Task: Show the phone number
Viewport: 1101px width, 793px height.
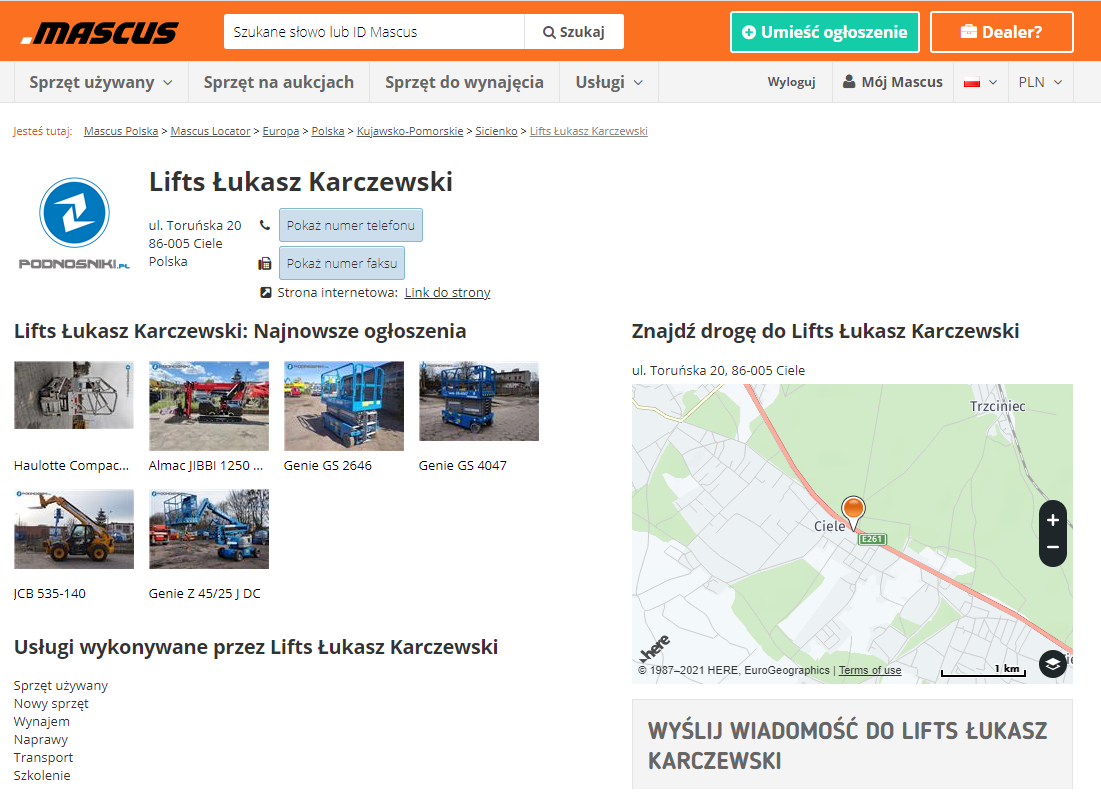Action: (350, 225)
